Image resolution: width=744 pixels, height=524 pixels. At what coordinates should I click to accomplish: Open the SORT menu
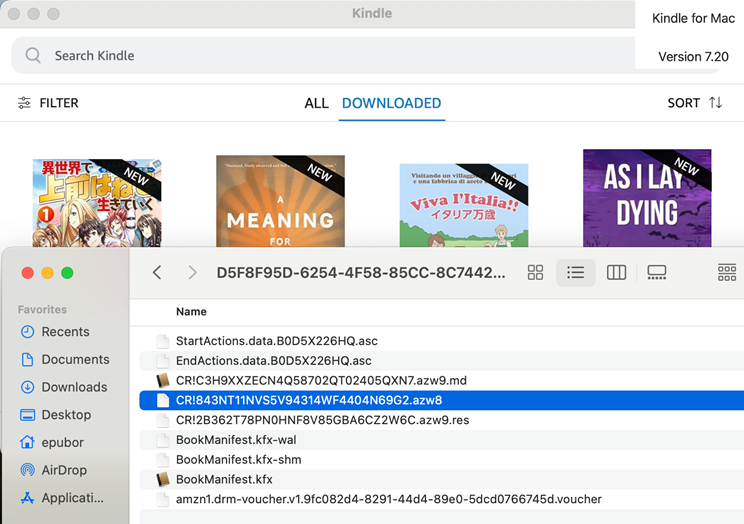coord(695,103)
